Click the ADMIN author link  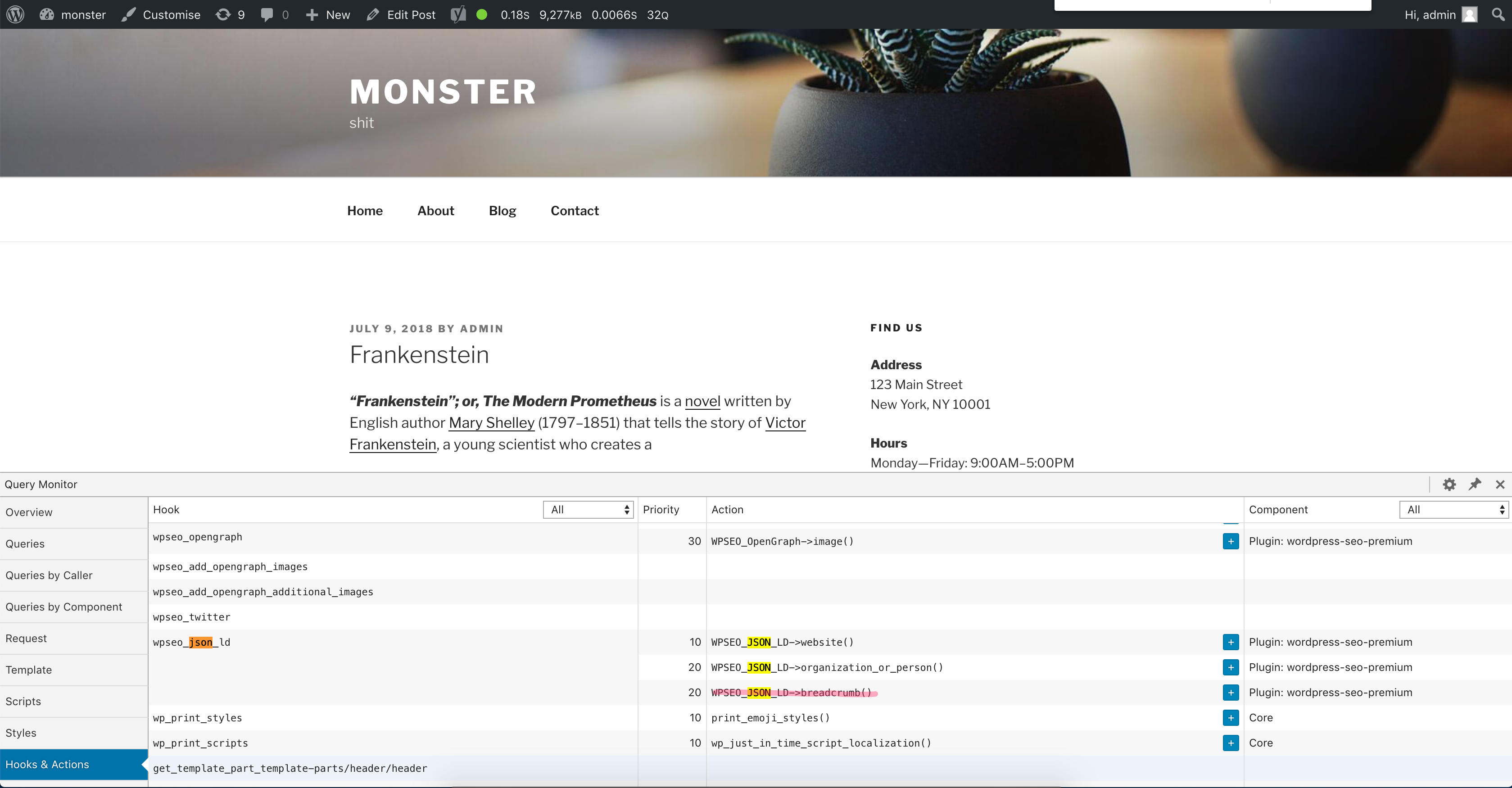tap(482, 329)
